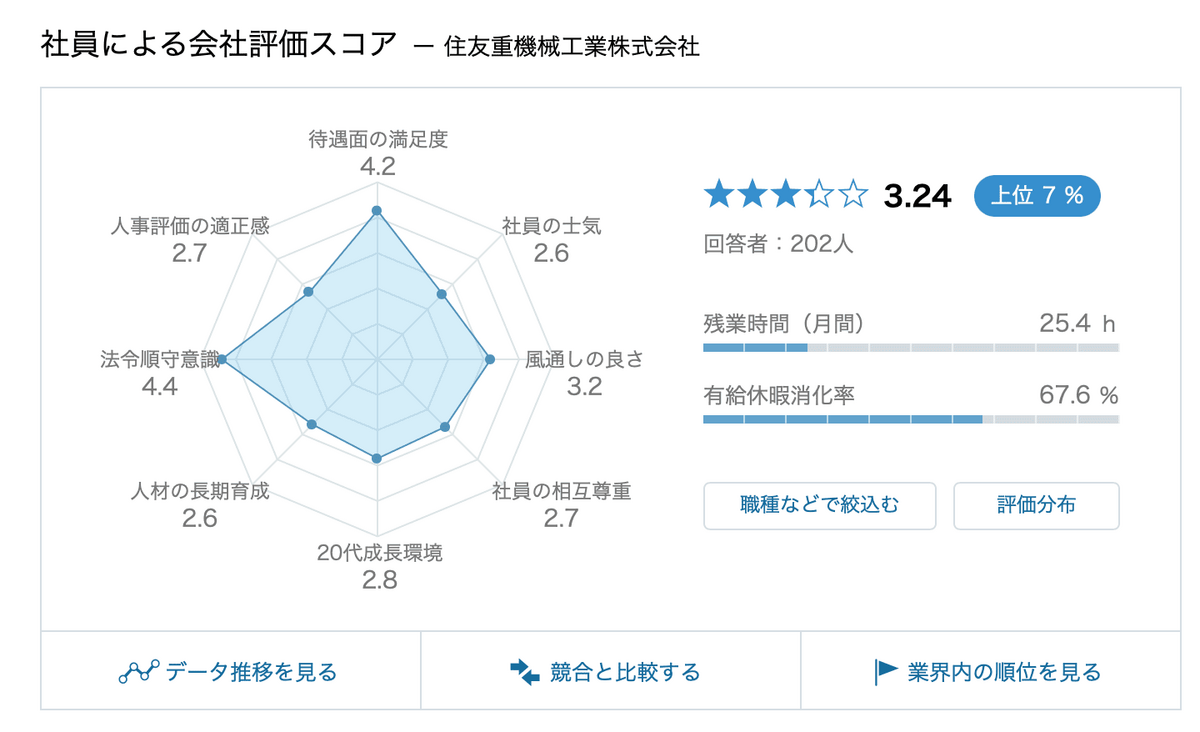View データ推移を見る link
Viewport: 1200px width, 732px height.
(230, 671)
